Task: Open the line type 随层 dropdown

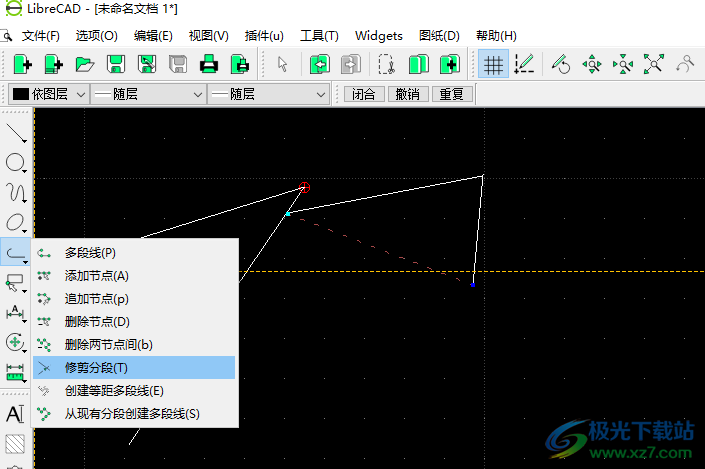Action: (268, 94)
